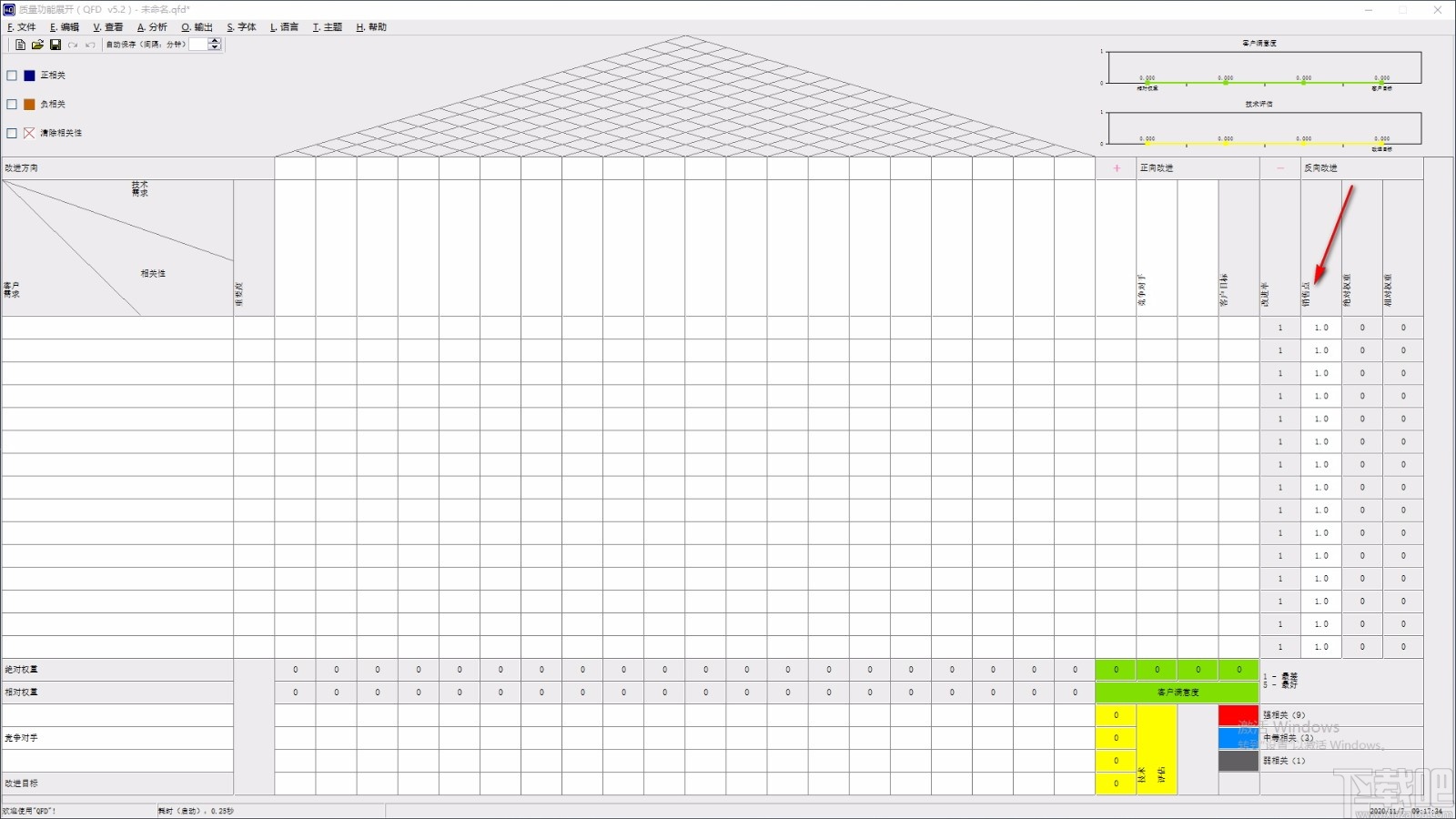1456x819 pixels.
Task: Open the 输出 menu
Action: click(x=197, y=27)
